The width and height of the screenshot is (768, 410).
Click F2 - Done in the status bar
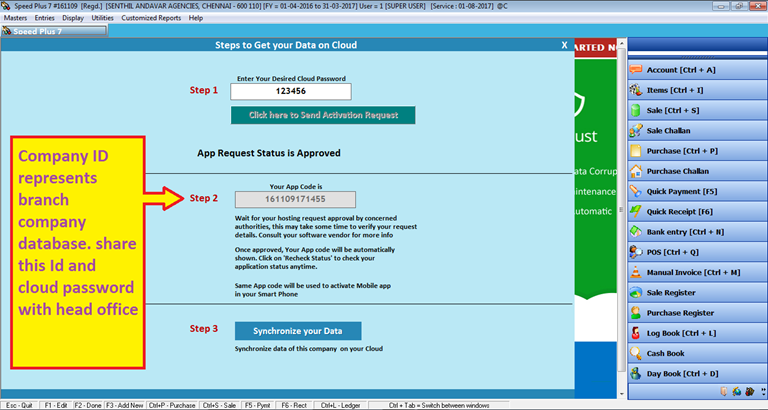(x=88, y=406)
